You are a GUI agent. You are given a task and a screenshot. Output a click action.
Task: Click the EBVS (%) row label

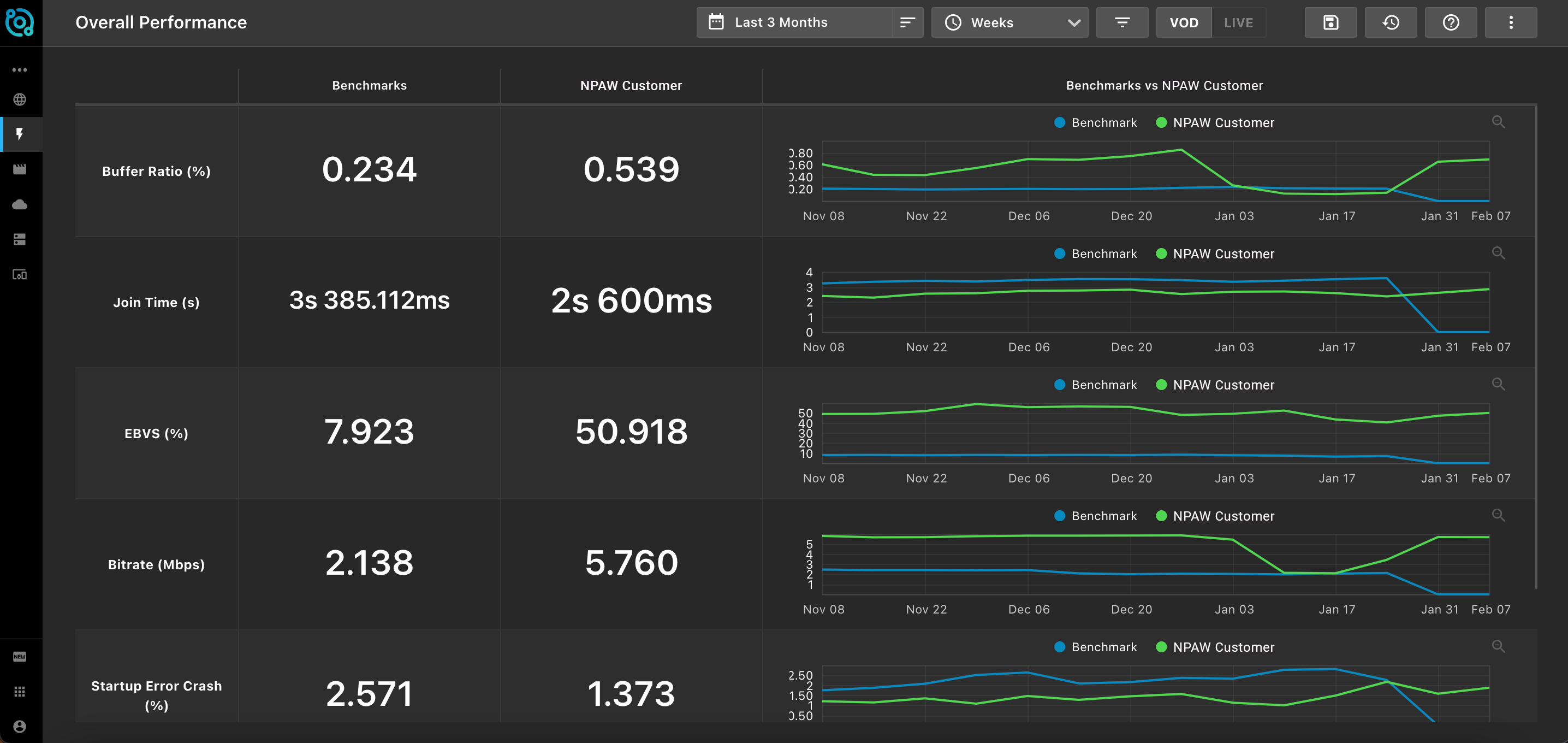pyautogui.click(x=157, y=433)
